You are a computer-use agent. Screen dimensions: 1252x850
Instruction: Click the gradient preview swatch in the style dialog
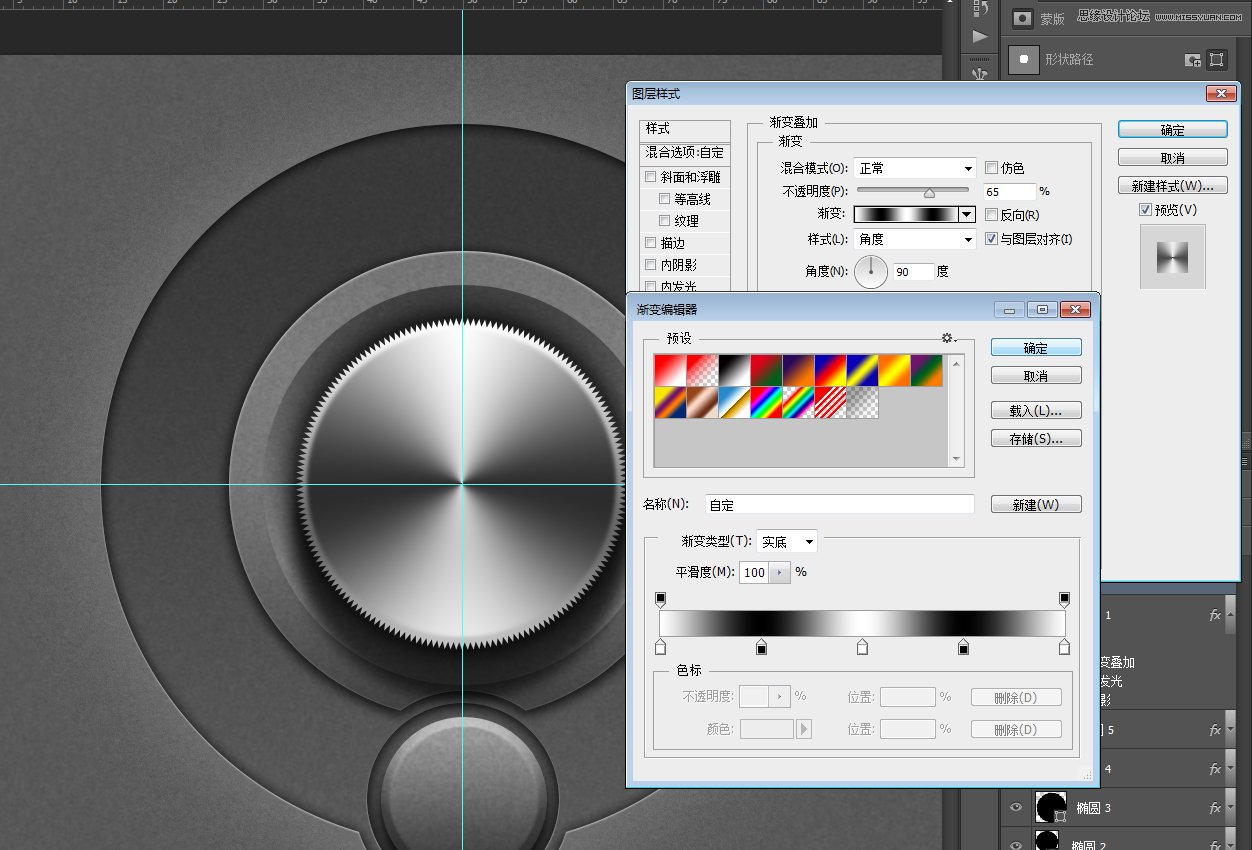(x=908, y=214)
